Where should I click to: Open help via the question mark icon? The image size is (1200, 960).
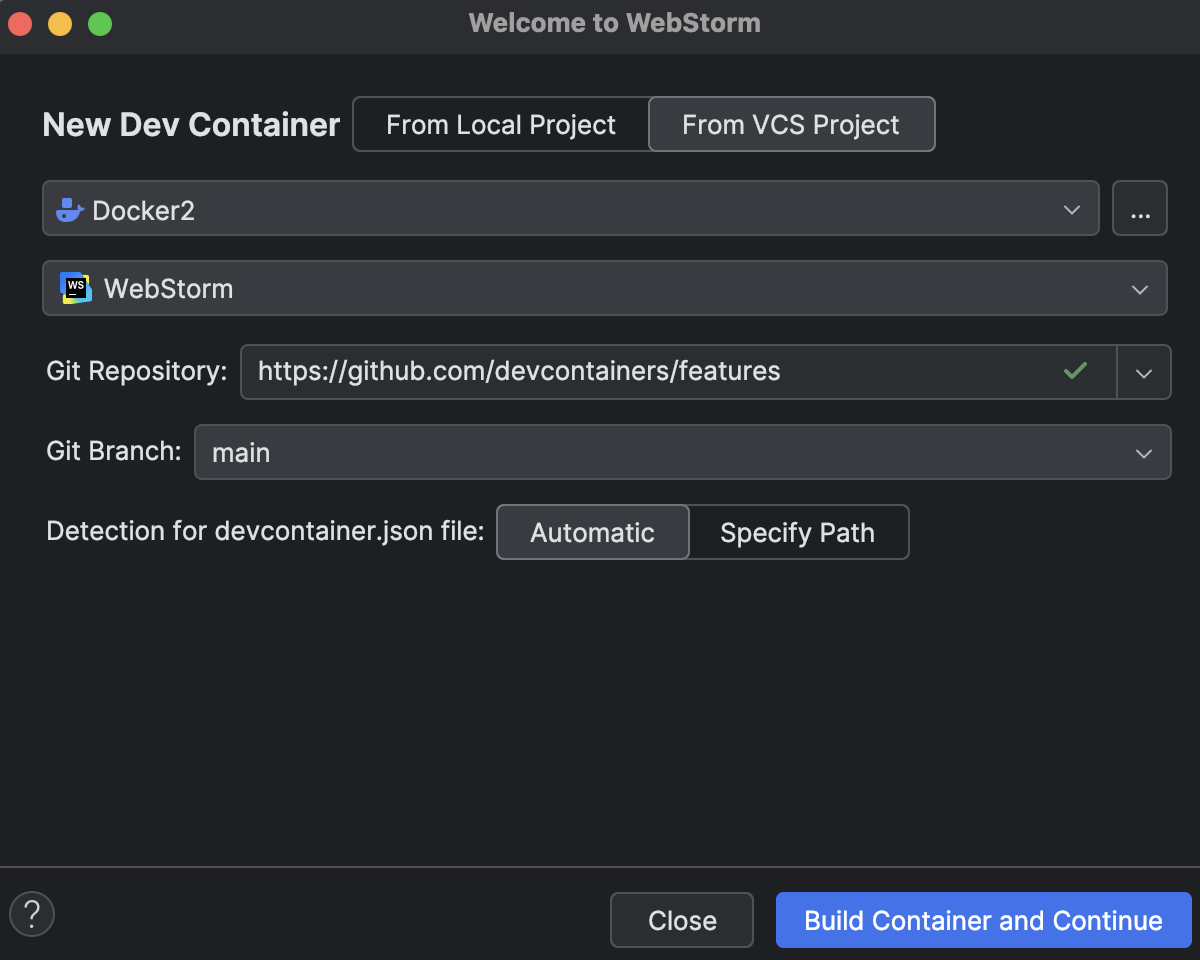(x=32, y=913)
